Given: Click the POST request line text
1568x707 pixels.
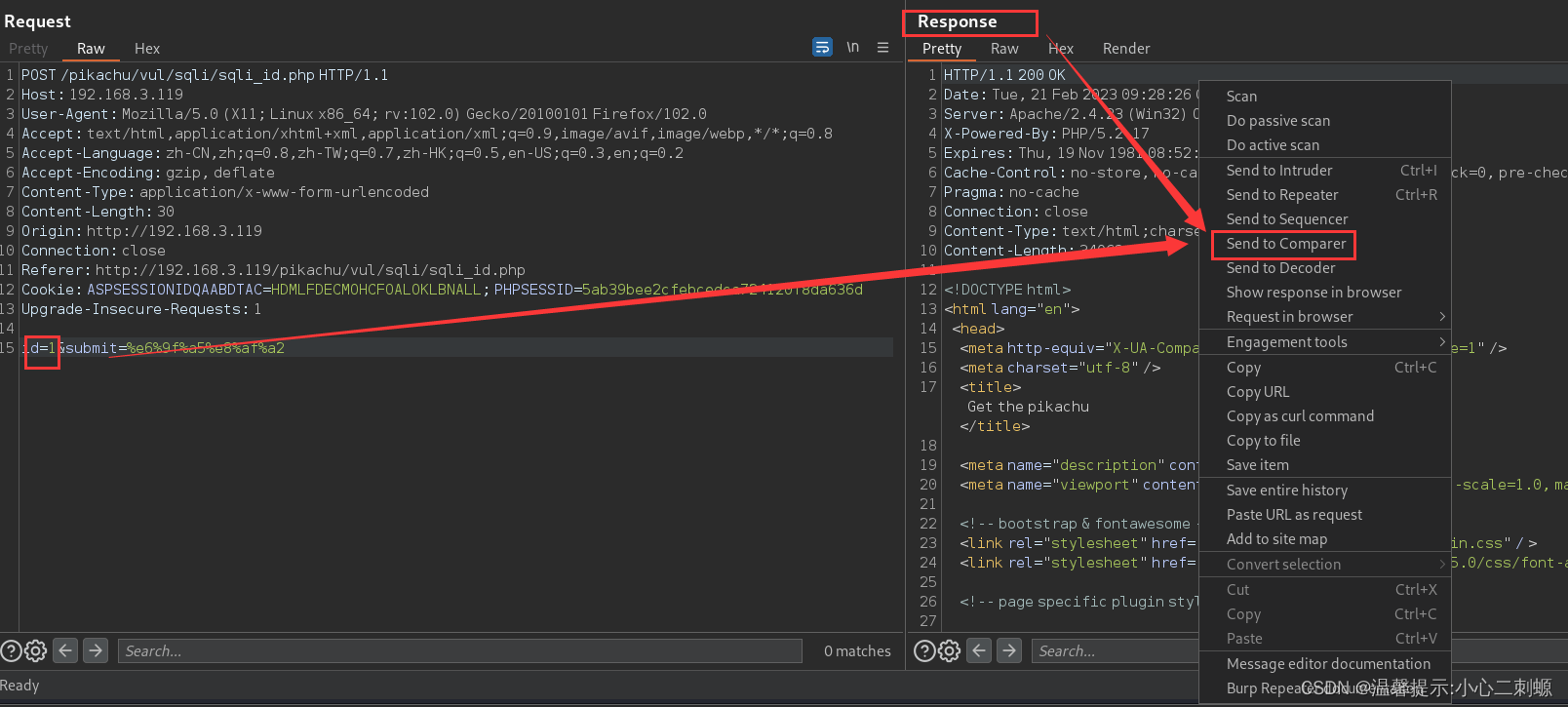Looking at the screenshot, I should click(x=205, y=75).
